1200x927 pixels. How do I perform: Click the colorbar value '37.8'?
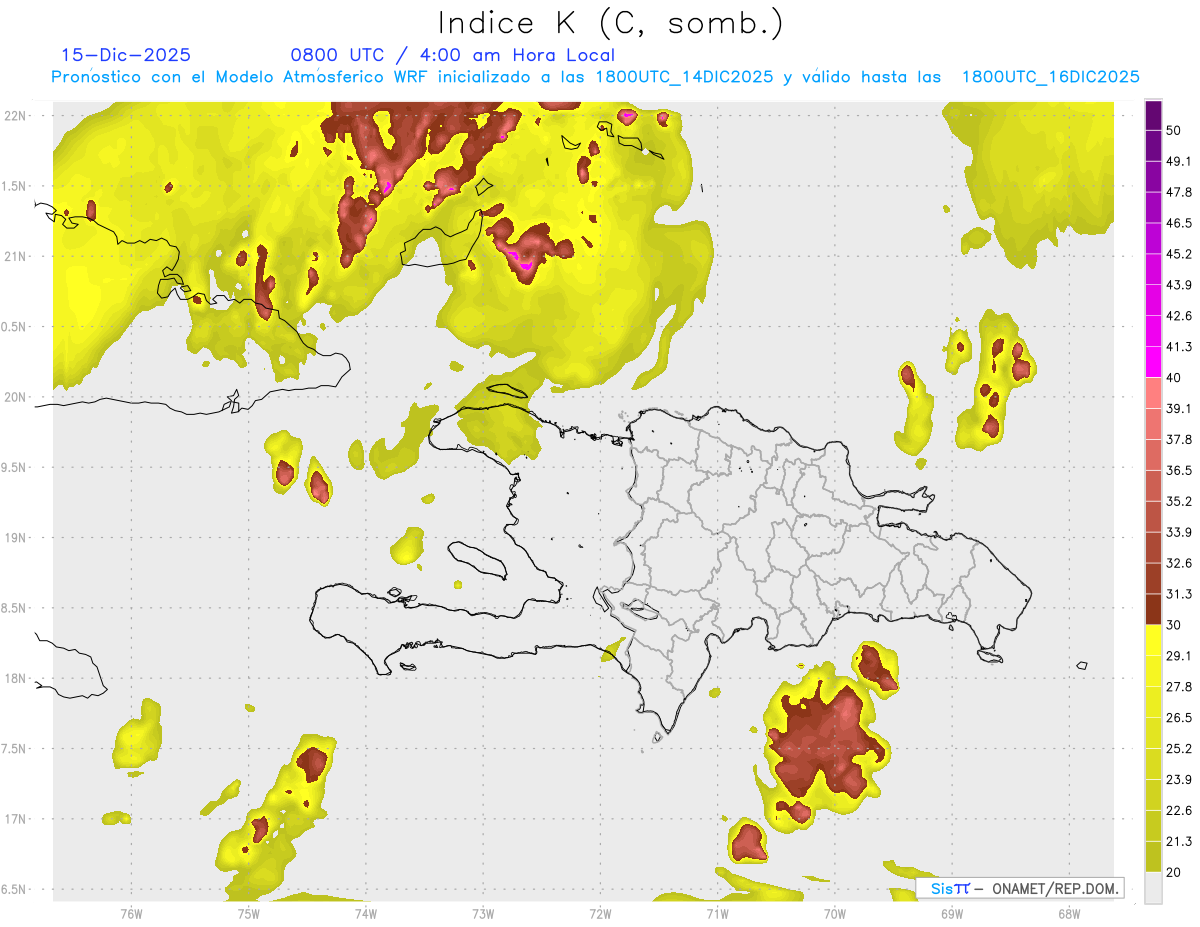click(1179, 439)
